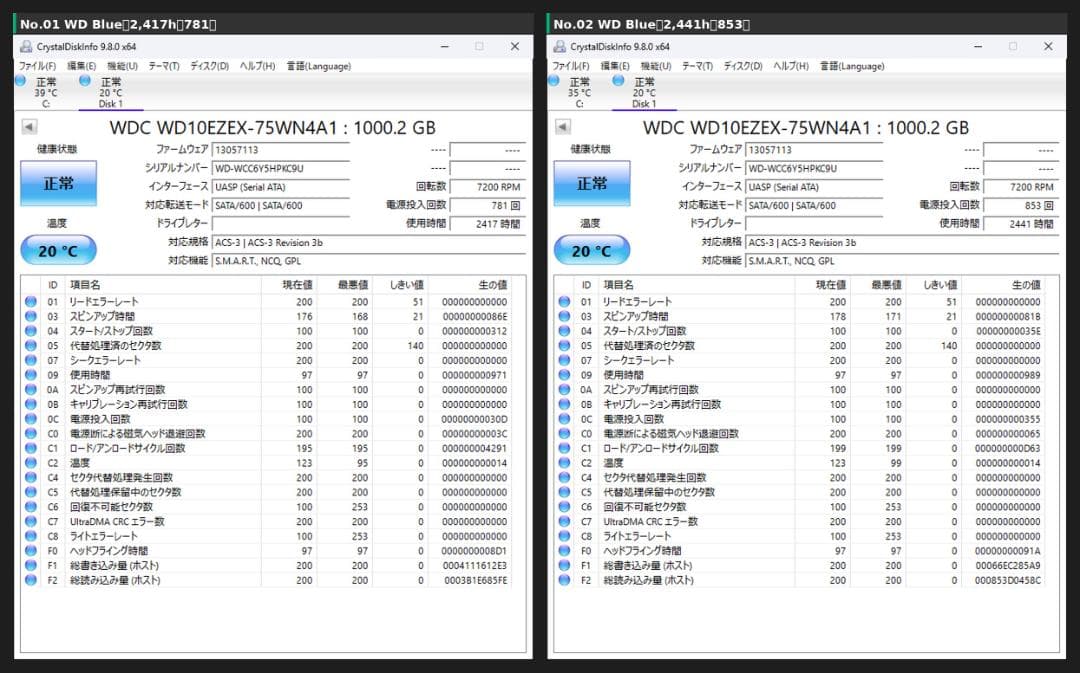Screen dimensions: 1080x673
Task: Click status icon for 0A スピンアップ再試行回数 right window
Action: [x=565, y=389]
